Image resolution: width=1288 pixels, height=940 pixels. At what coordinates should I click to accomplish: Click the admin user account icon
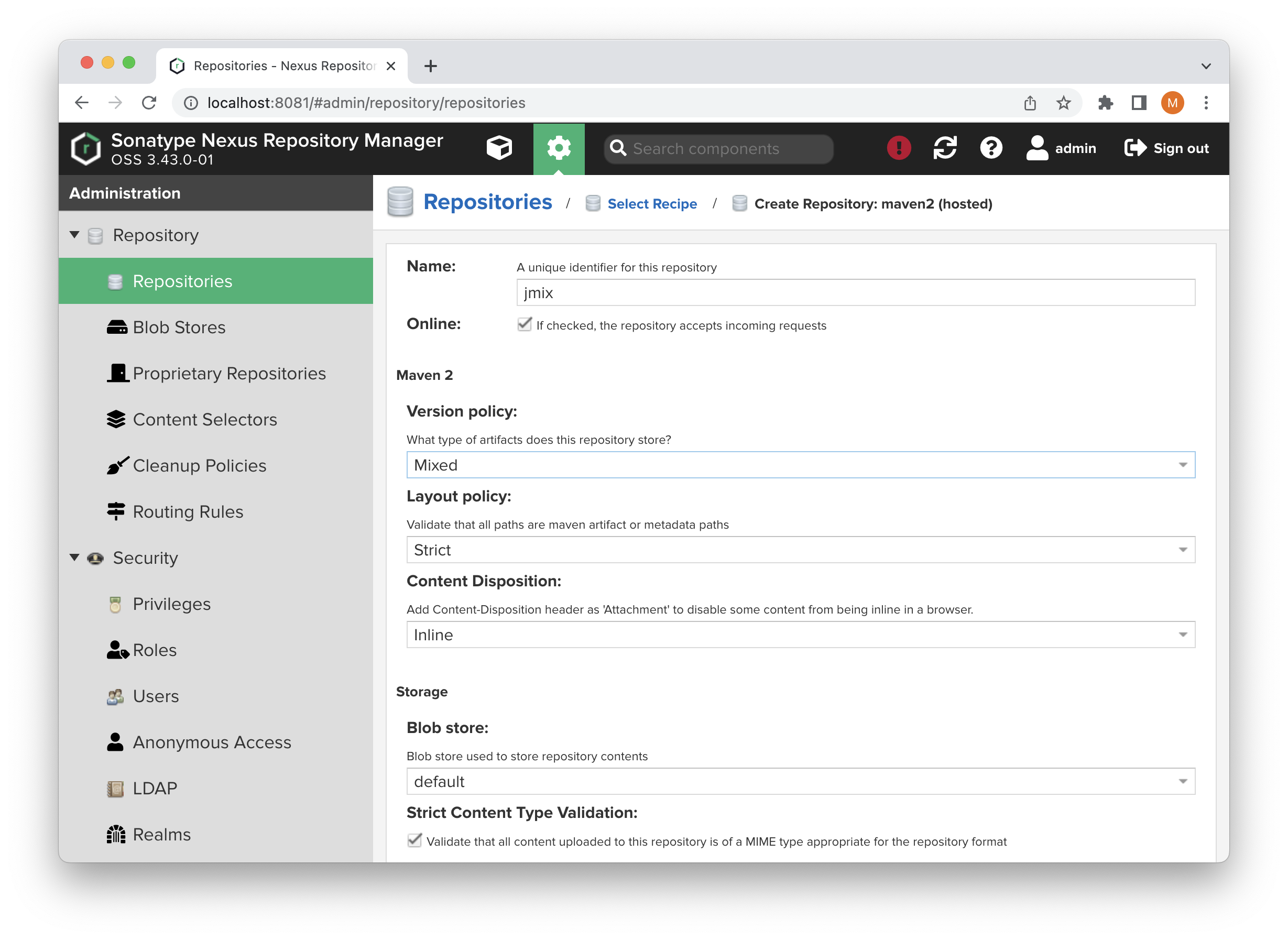pos(1037,148)
